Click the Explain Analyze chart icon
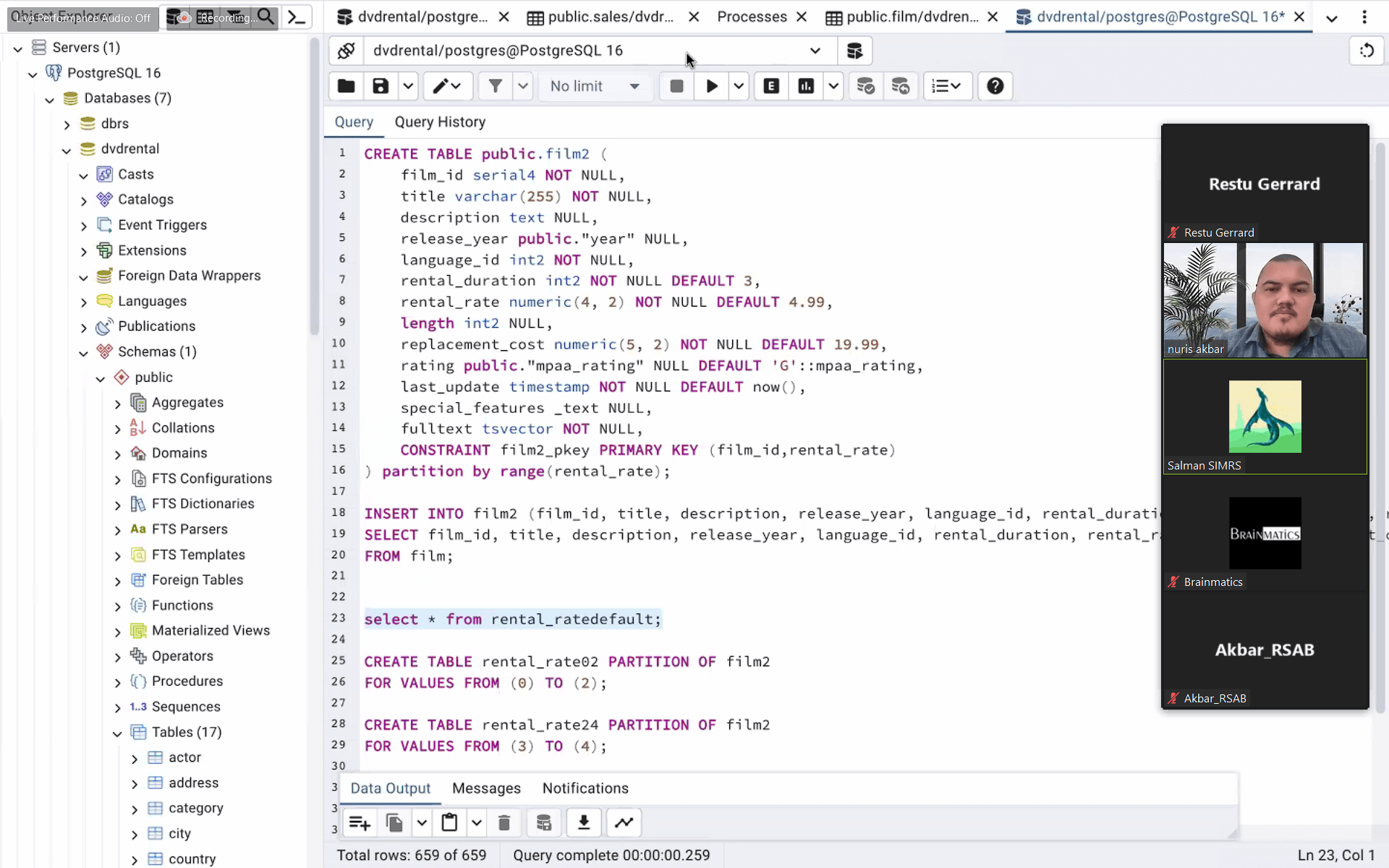 806,86
